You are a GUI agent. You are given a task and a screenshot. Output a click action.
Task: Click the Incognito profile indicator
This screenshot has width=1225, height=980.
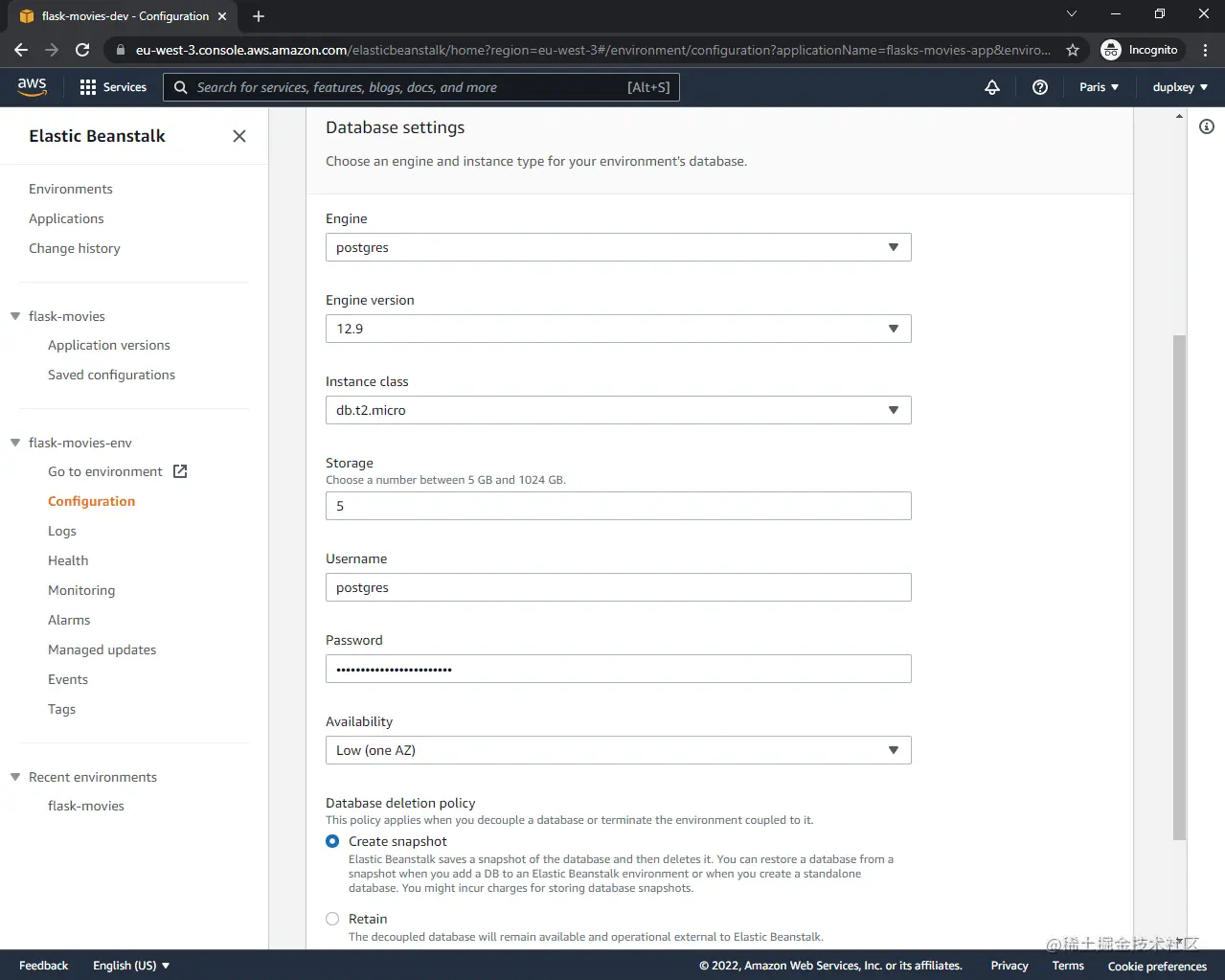[x=1140, y=50]
